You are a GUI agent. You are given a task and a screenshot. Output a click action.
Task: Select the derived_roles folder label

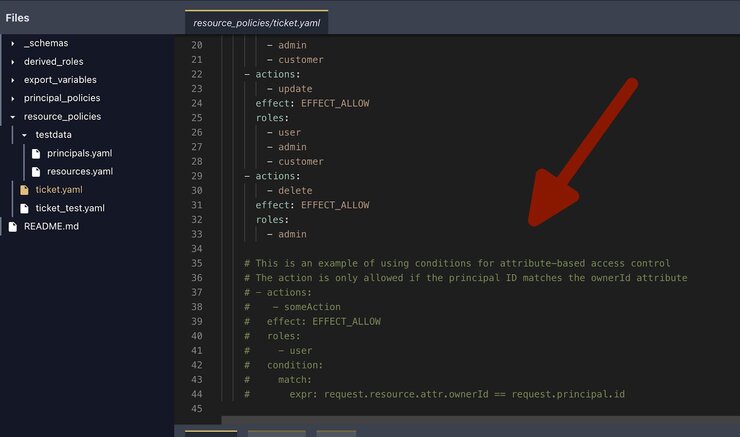[53, 62]
